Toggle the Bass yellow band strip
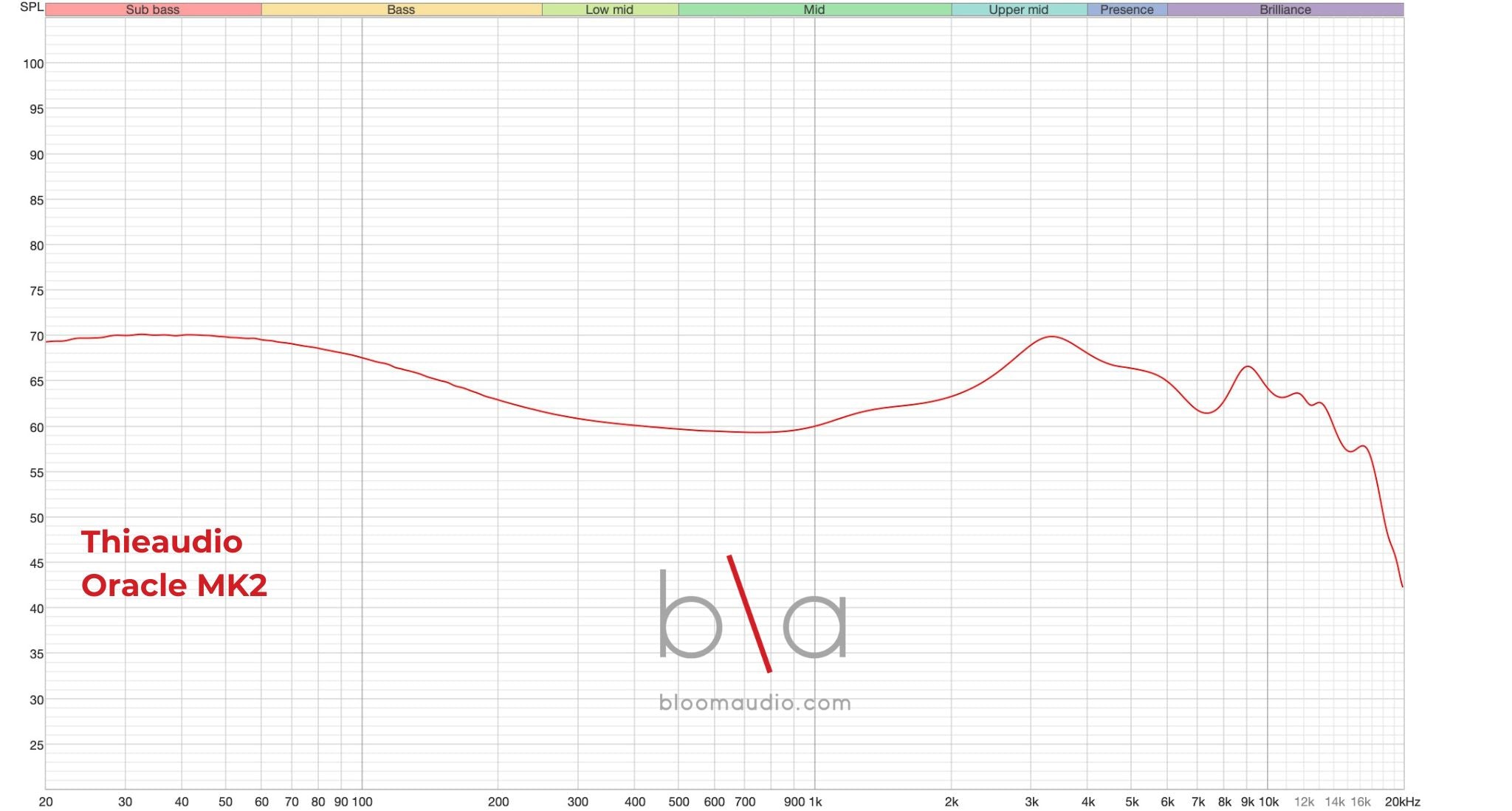 tap(401, 10)
